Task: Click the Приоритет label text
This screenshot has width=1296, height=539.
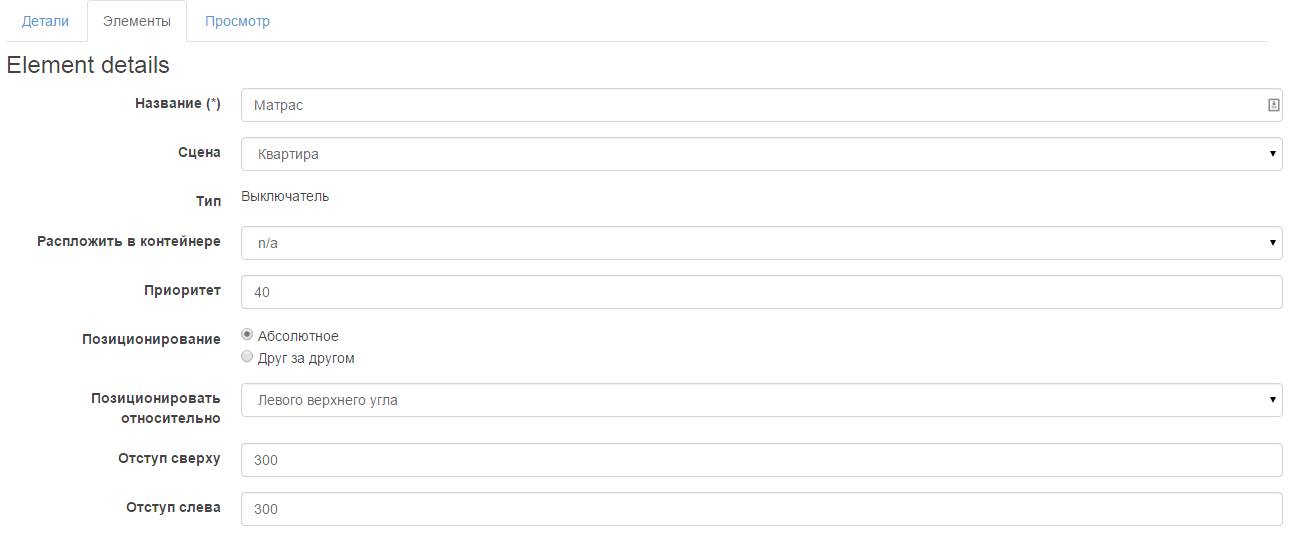Action: (182, 290)
